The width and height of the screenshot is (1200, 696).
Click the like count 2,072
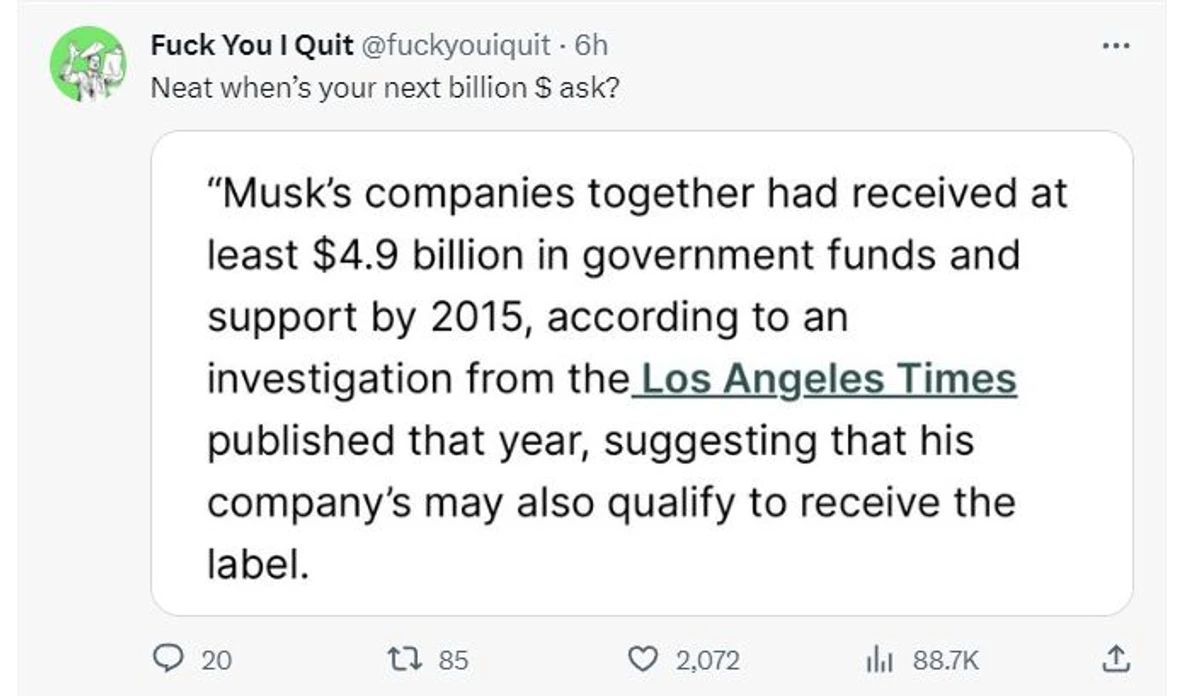coord(707,660)
